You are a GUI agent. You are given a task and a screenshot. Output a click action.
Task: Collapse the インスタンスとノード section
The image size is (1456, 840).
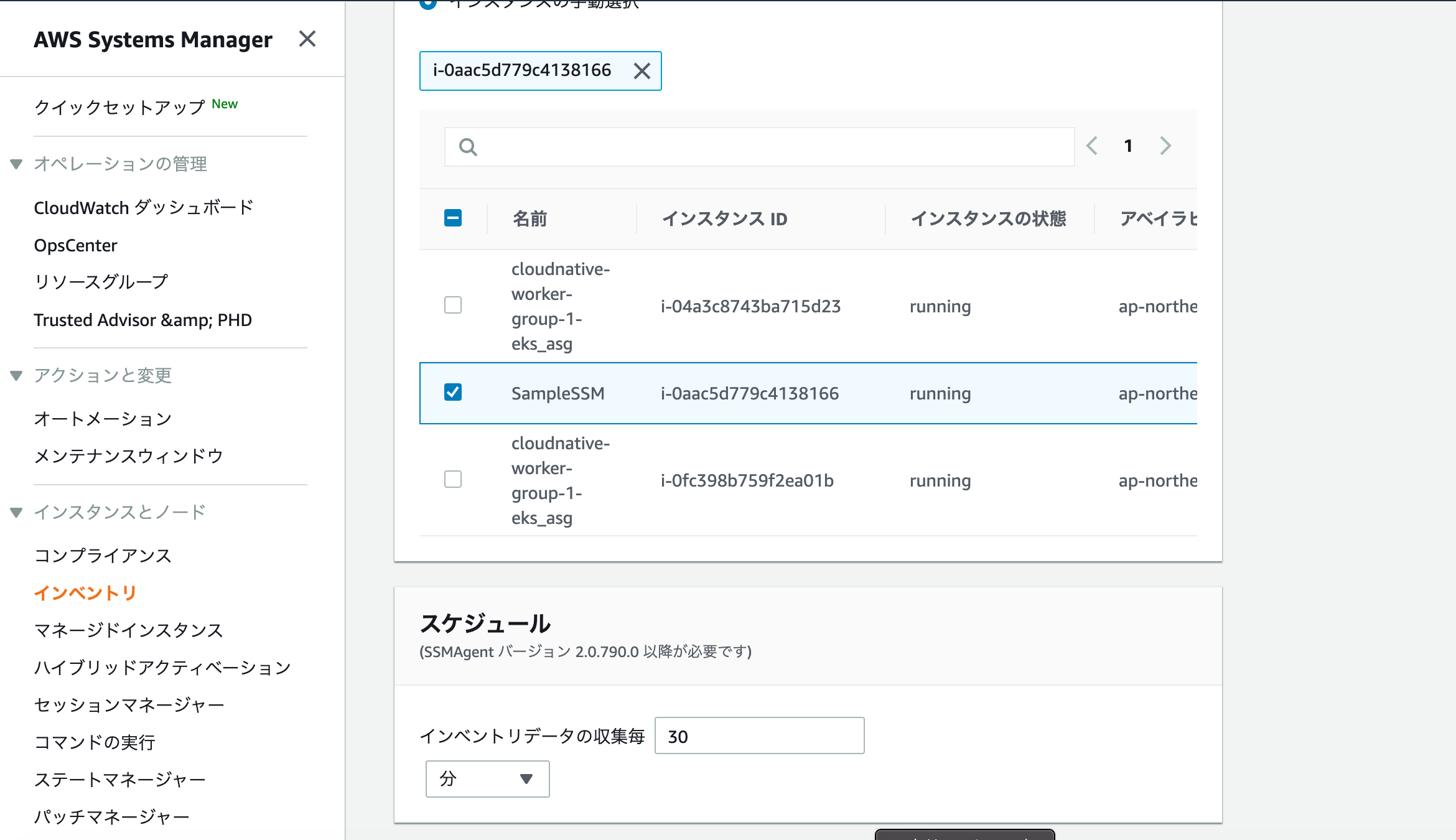(16, 513)
